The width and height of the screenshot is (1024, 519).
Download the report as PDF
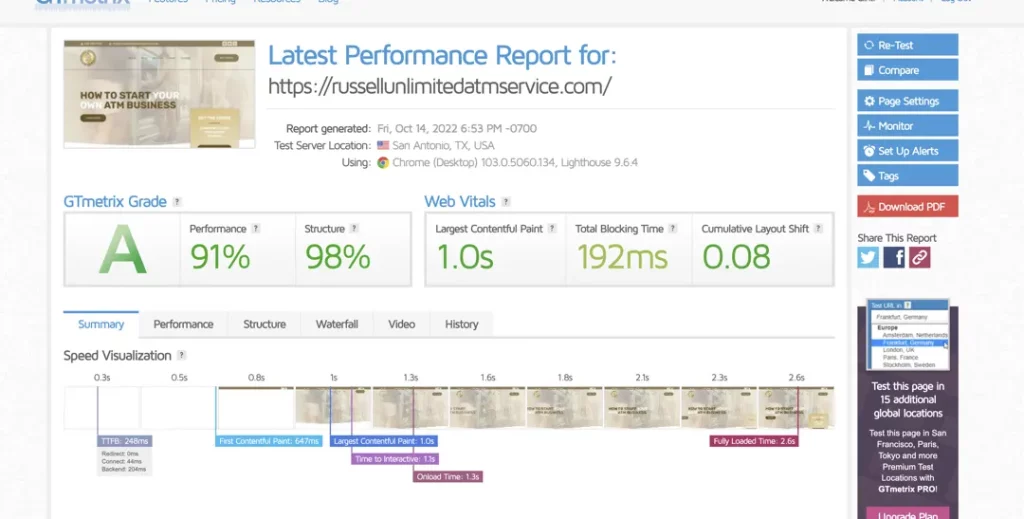(x=908, y=207)
